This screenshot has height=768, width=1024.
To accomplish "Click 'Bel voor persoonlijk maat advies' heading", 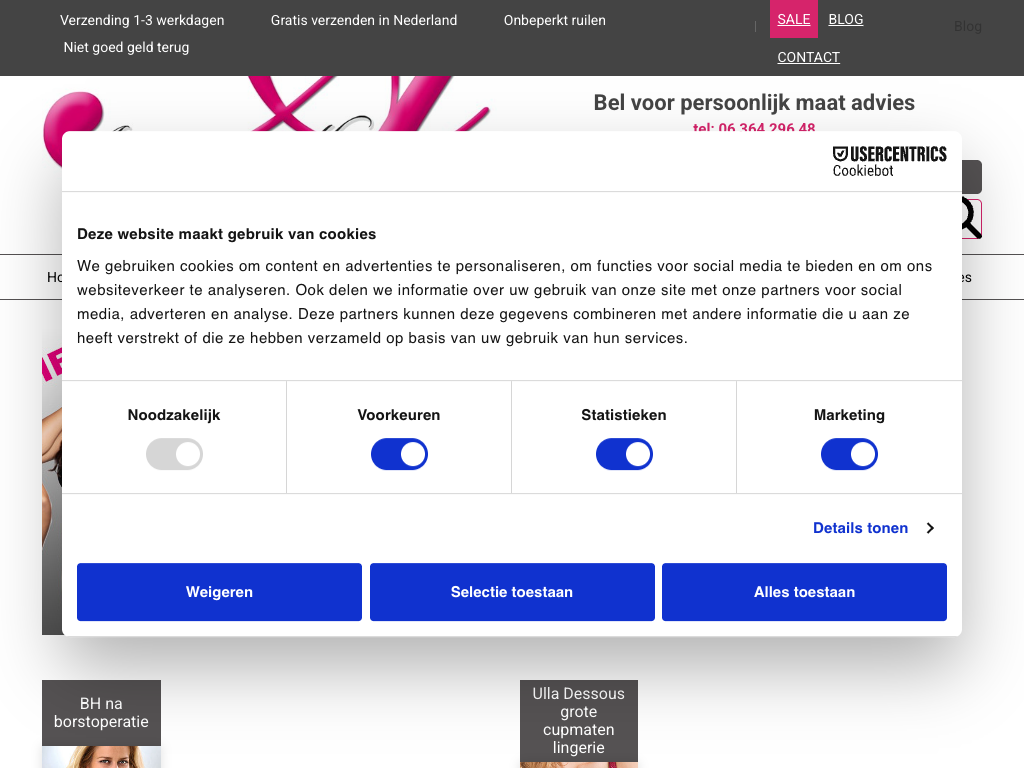I will (754, 103).
